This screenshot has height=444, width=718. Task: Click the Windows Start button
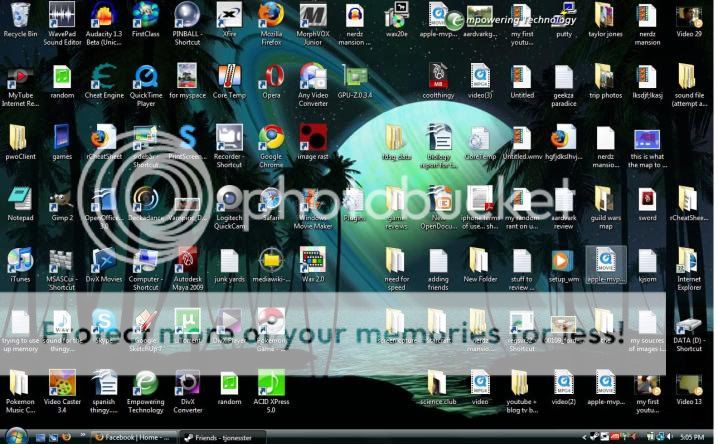[13, 437]
